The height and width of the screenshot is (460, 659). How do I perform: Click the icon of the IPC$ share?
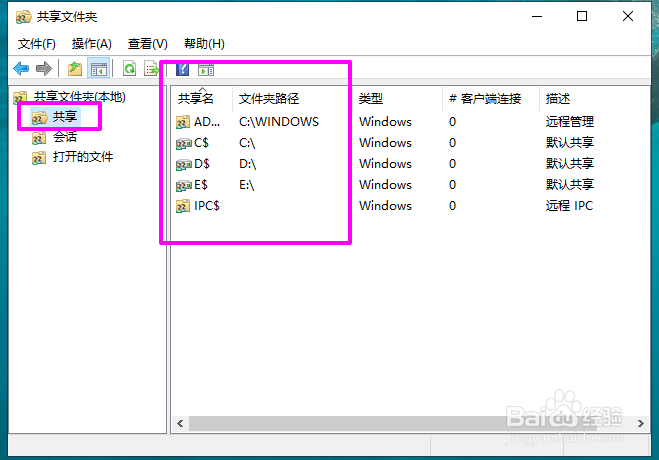point(183,206)
